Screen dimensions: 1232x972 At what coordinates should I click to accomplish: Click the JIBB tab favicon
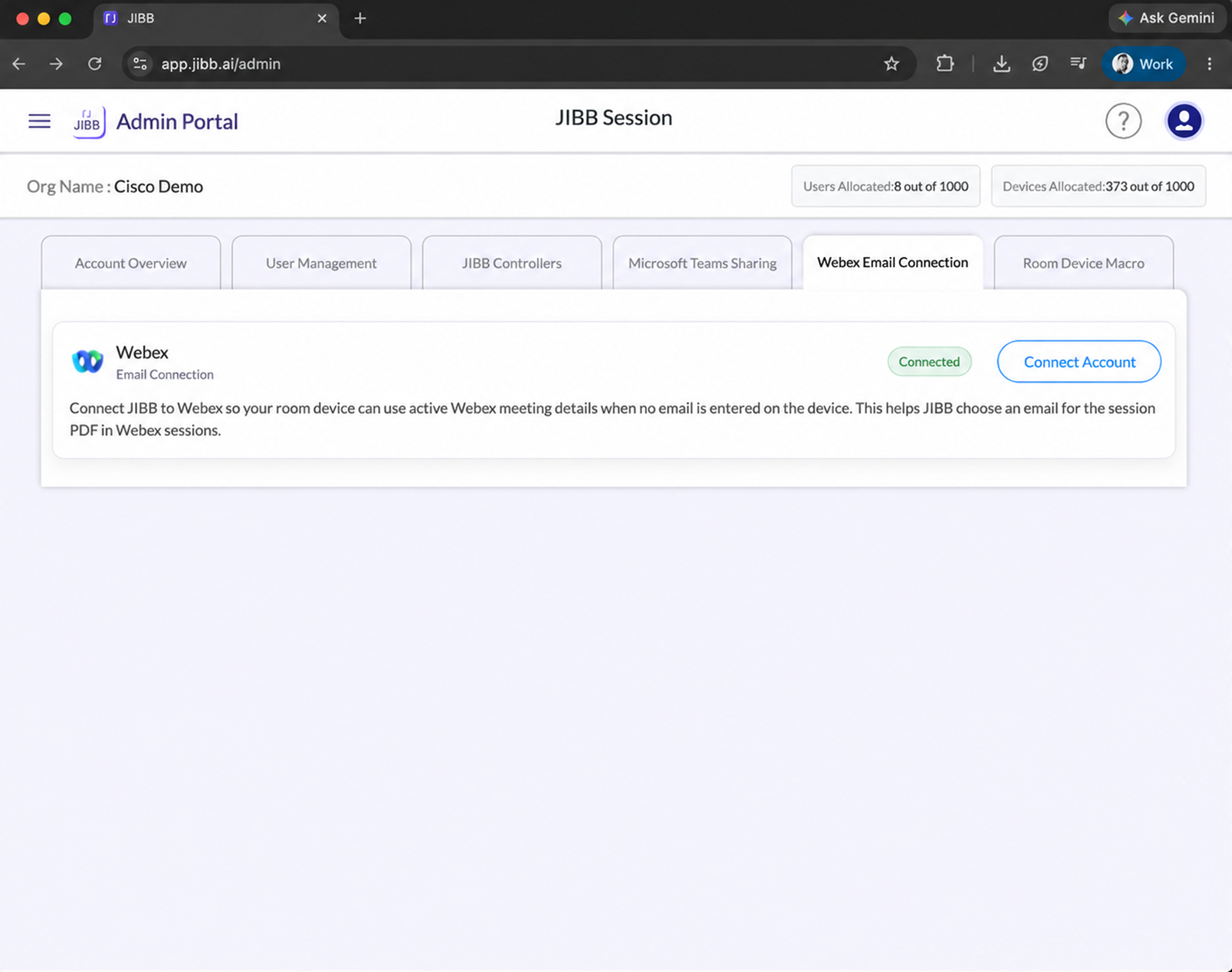tap(110, 18)
